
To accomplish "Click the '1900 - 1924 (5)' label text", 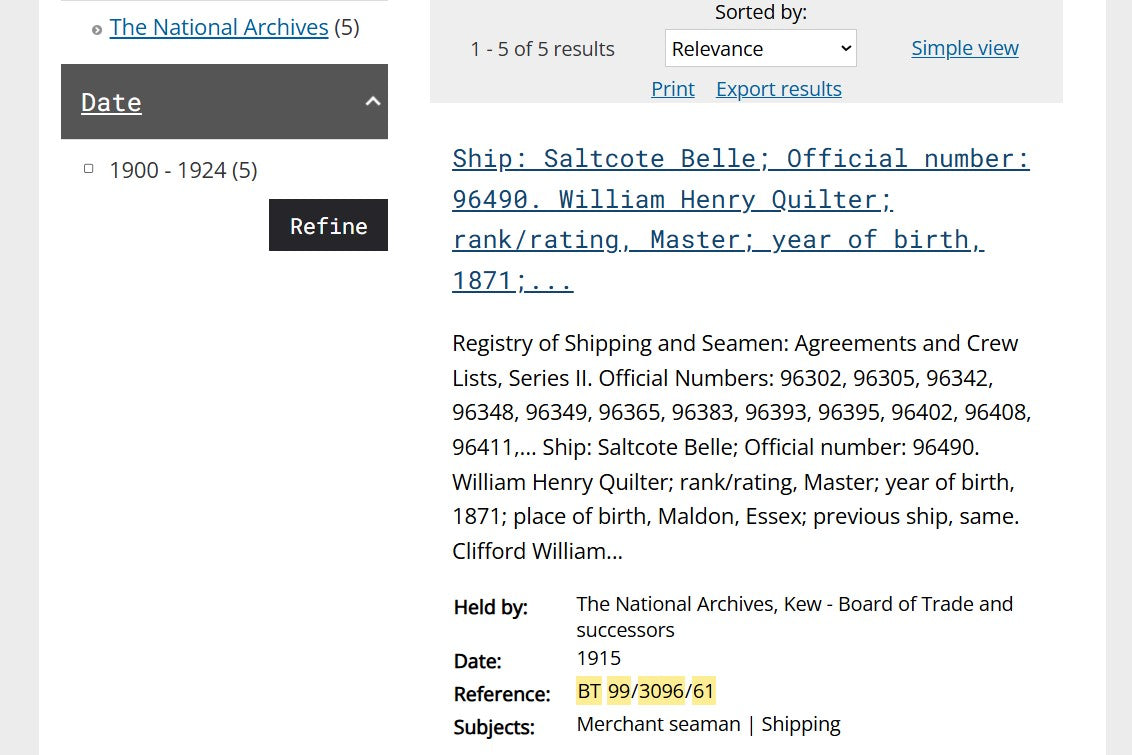I will click(183, 170).
